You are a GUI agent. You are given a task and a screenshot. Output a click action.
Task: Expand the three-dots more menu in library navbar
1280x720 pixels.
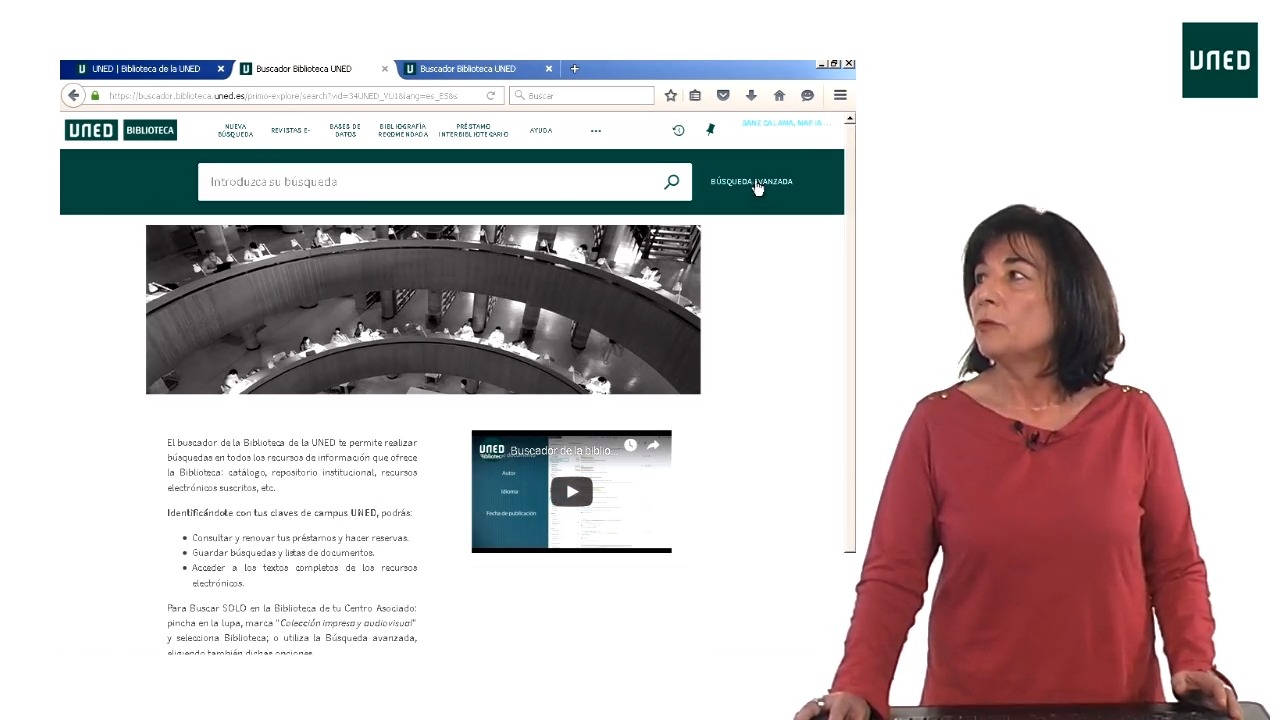pyautogui.click(x=596, y=131)
